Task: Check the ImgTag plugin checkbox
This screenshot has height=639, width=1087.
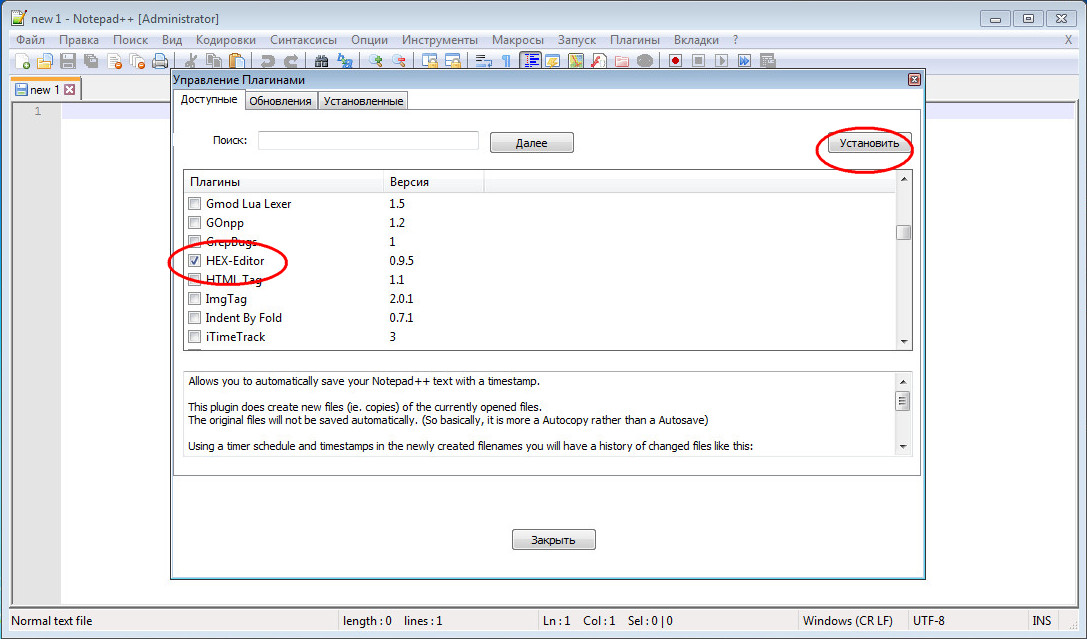Action: tap(195, 299)
